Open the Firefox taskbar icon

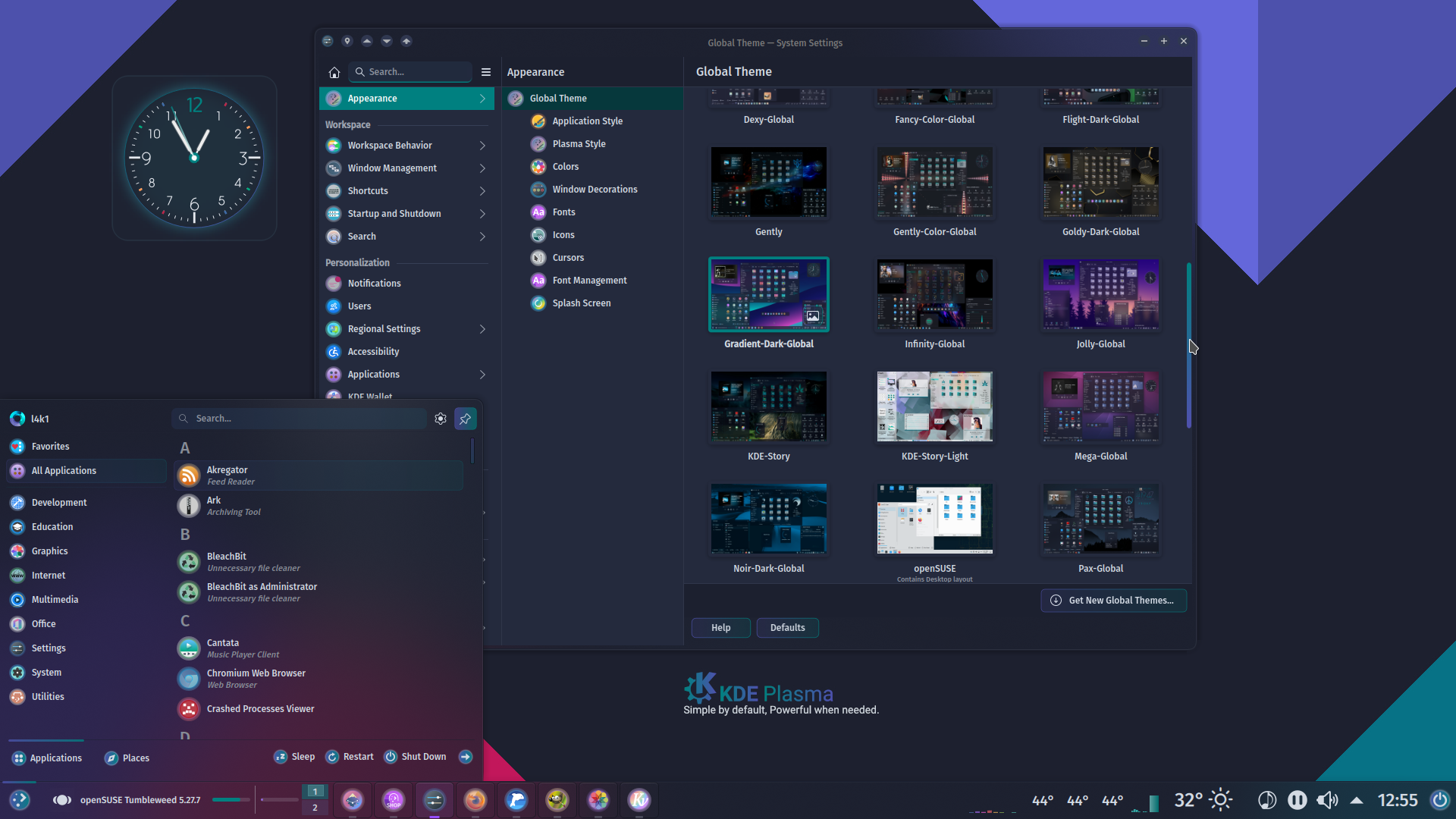475,800
